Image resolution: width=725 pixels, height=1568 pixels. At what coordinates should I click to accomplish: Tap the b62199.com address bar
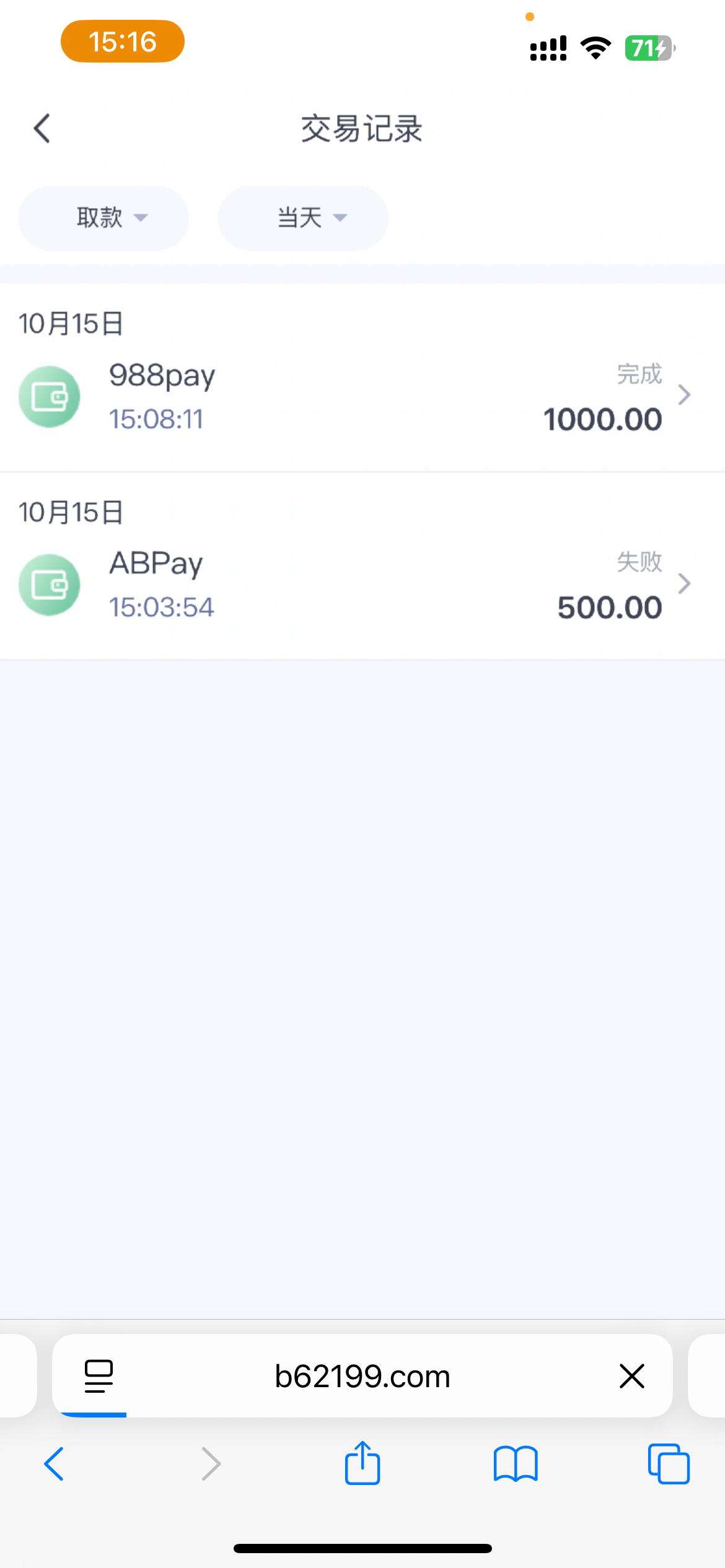pos(362,1376)
